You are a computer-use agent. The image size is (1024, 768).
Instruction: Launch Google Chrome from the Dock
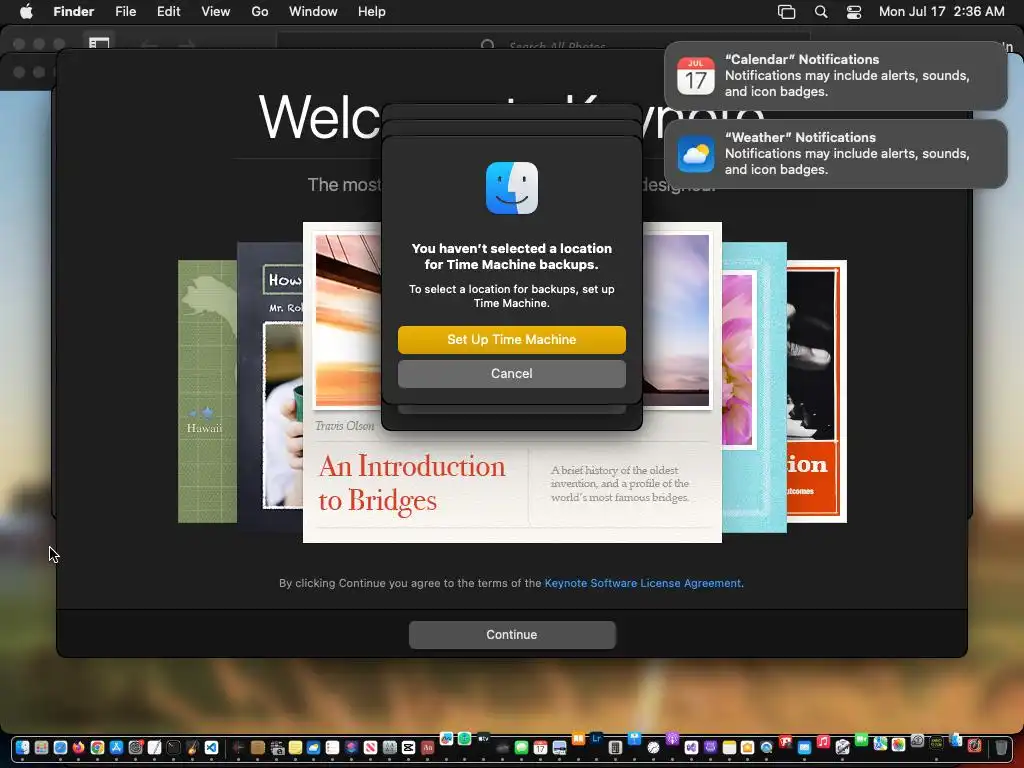(x=97, y=748)
